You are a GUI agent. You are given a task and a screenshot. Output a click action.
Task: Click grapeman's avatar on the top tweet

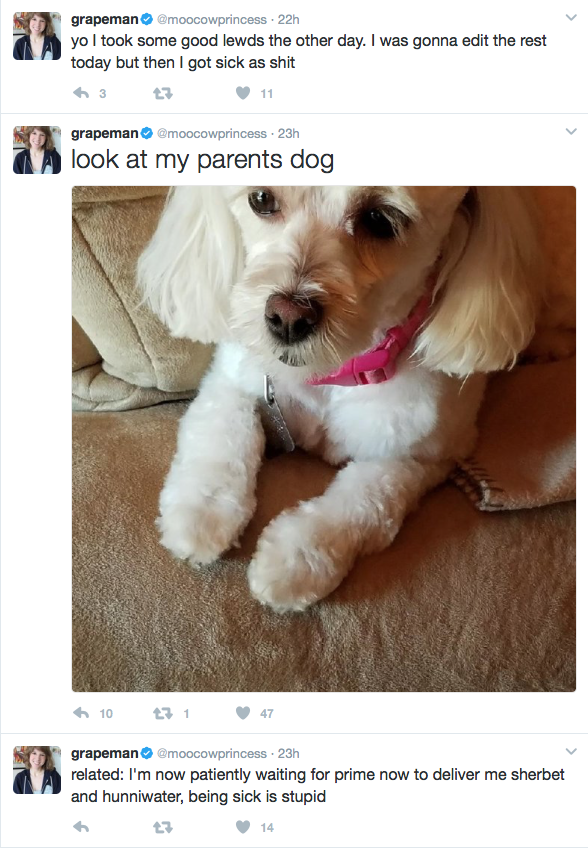tap(37, 36)
